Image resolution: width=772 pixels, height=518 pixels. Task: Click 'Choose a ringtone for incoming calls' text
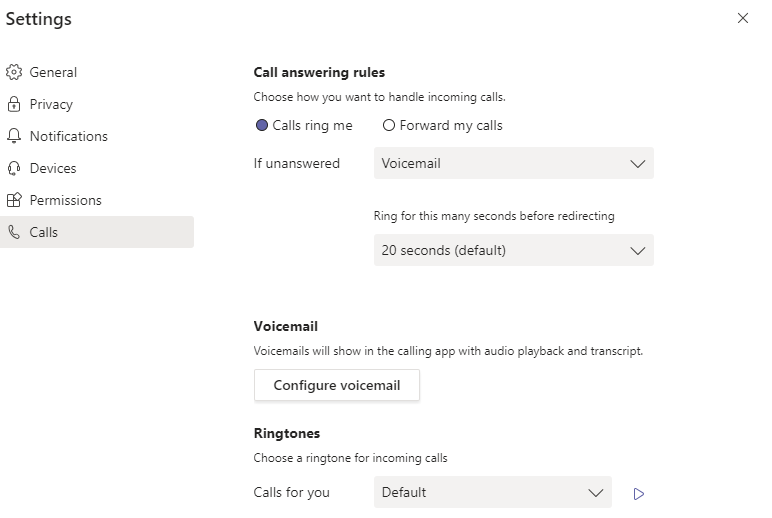[350, 458]
